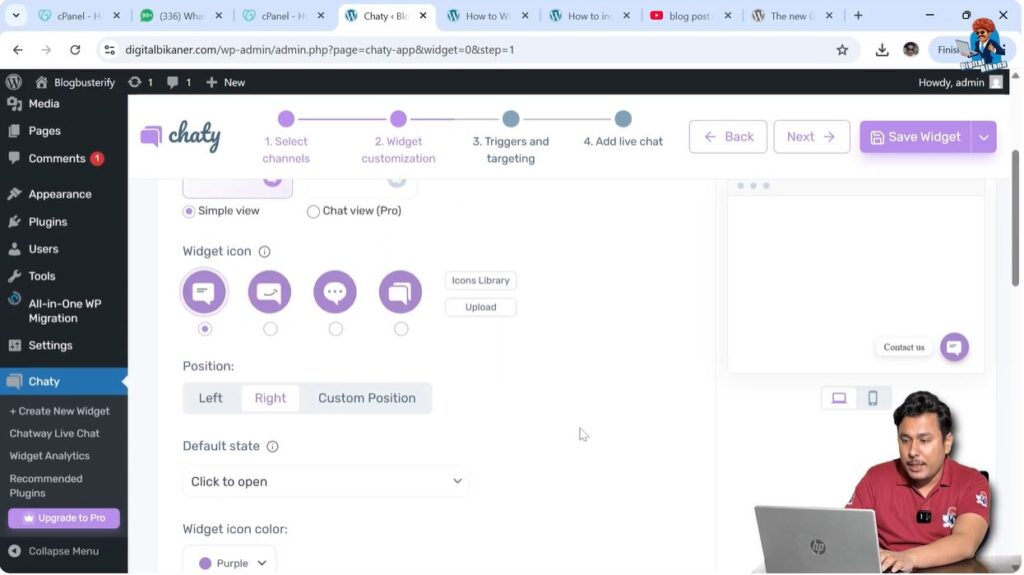Click the Blogbusterify home icon link
The height and width of the screenshot is (575, 1024).
75,82
